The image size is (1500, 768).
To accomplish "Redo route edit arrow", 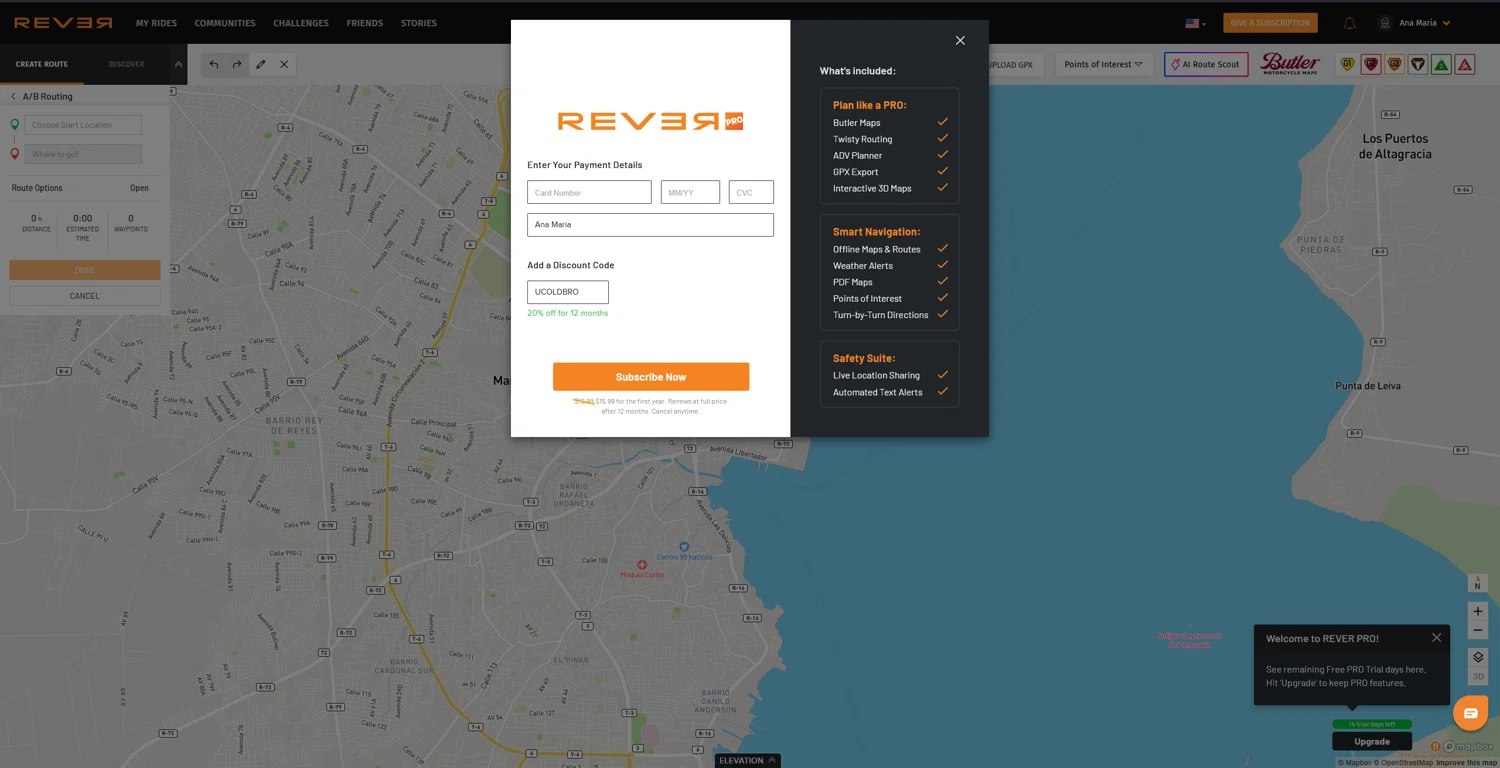I will coord(237,64).
